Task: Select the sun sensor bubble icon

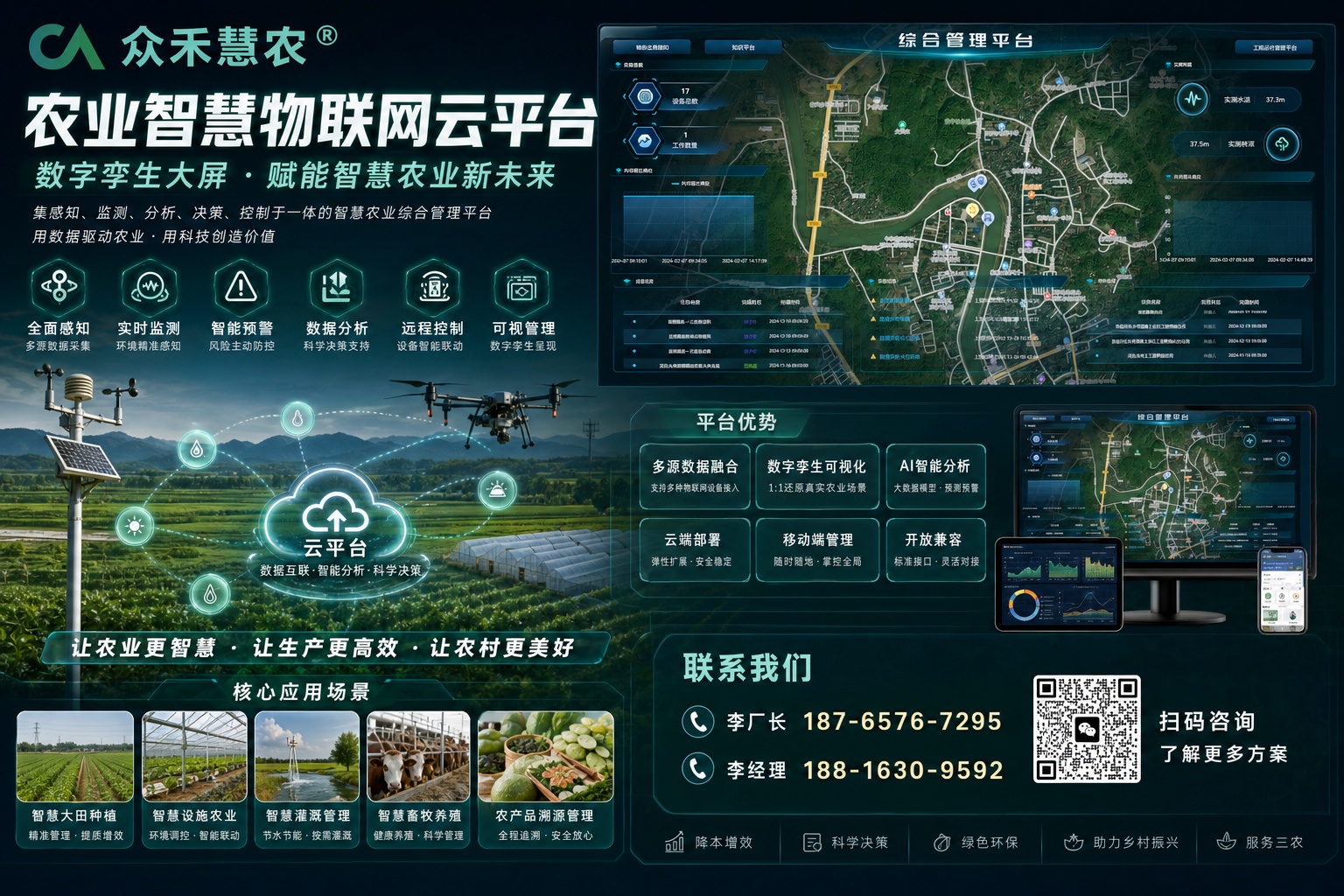Action: click(134, 526)
